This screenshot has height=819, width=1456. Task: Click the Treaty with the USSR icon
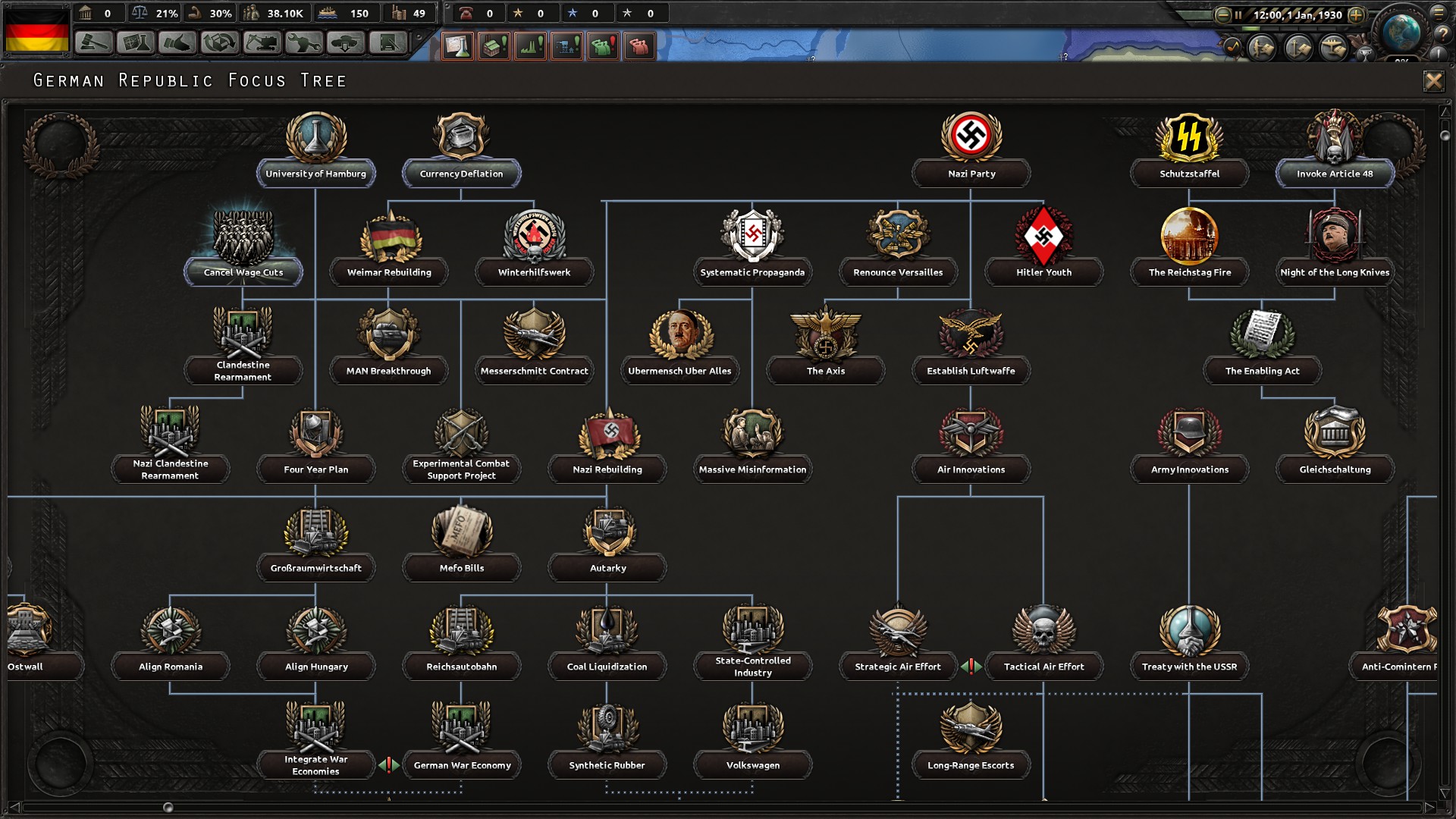click(1189, 629)
